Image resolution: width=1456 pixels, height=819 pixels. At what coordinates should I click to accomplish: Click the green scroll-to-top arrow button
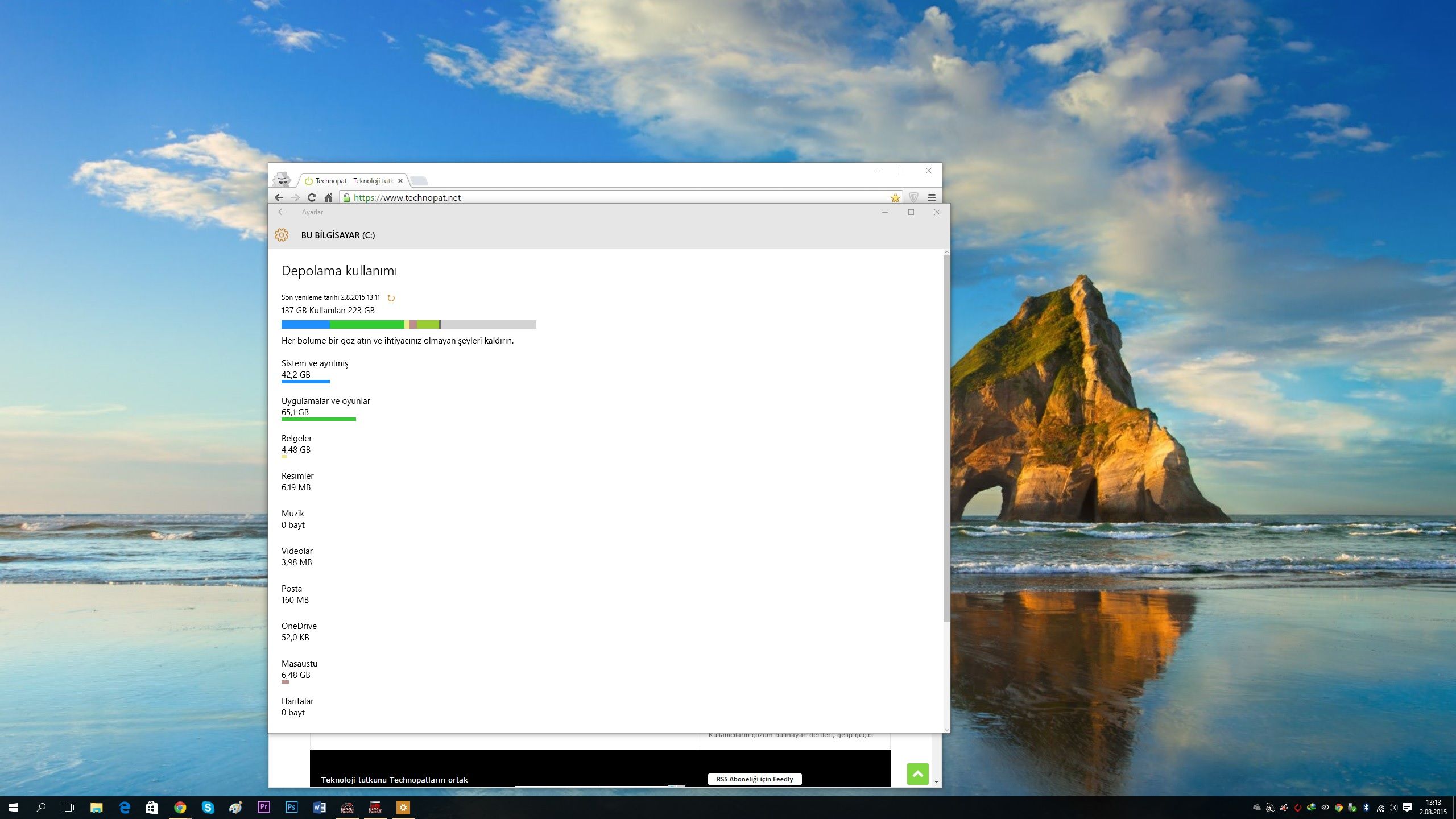(x=917, y=774)
